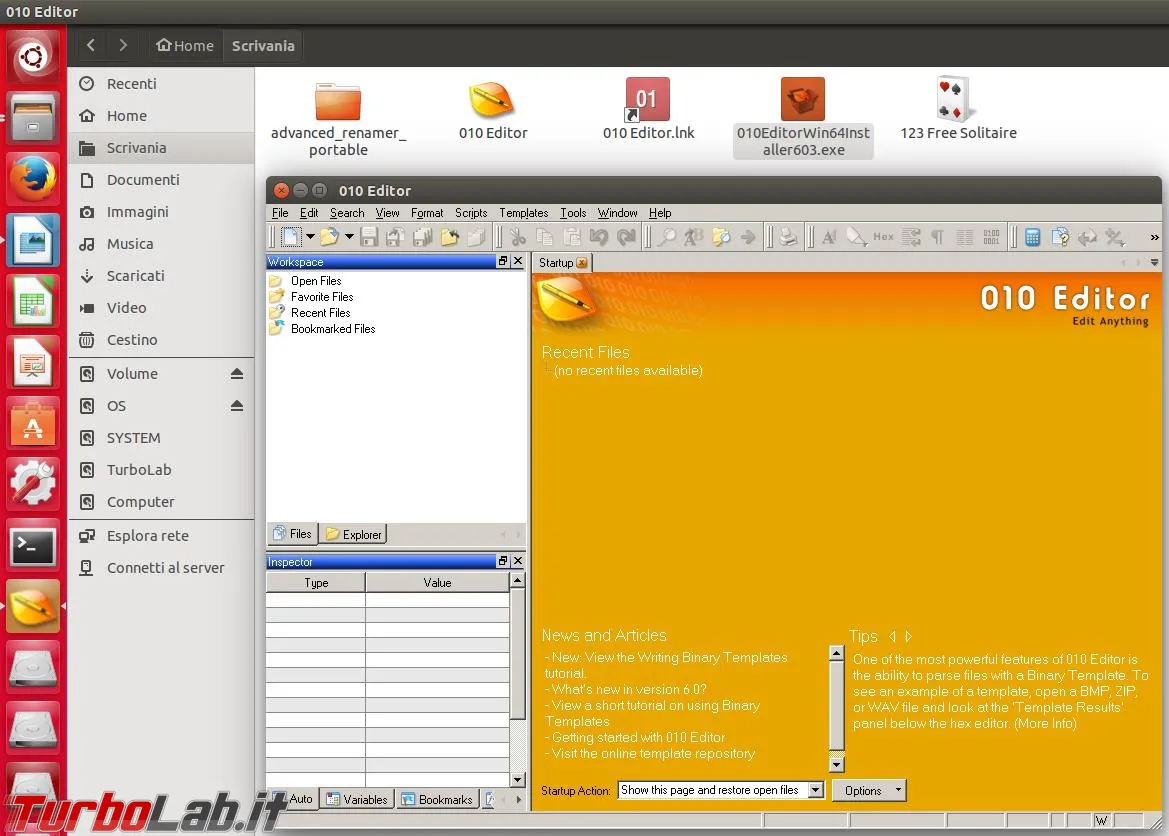The image size is (1169, 836).
Task: Click the Tips scrollbar up arrow
Action: (x=836, y=653)
